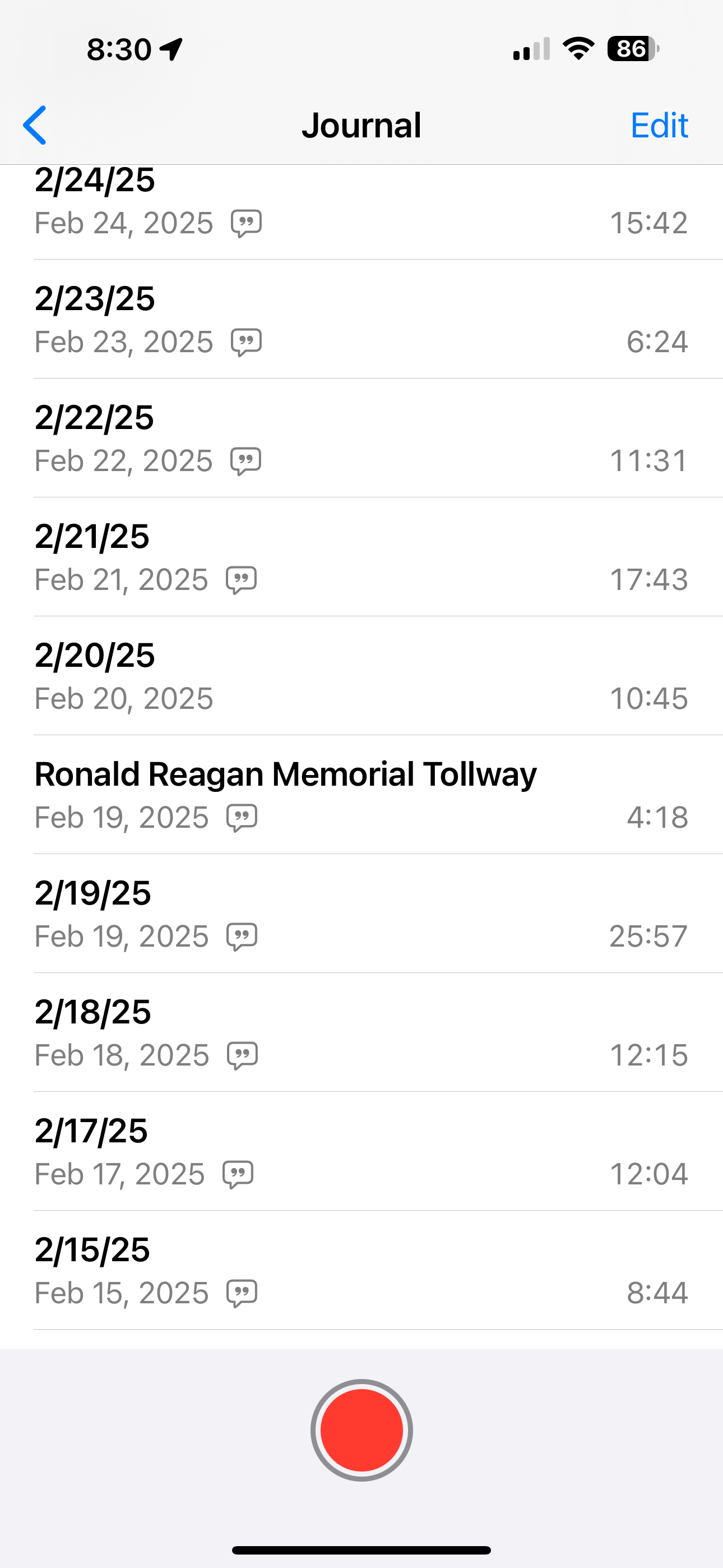Screen dimensions: 723x1568
Task: Tap transcript icon on Ronald Reagan Memorial Tollway
Action: tap(242, 818)
